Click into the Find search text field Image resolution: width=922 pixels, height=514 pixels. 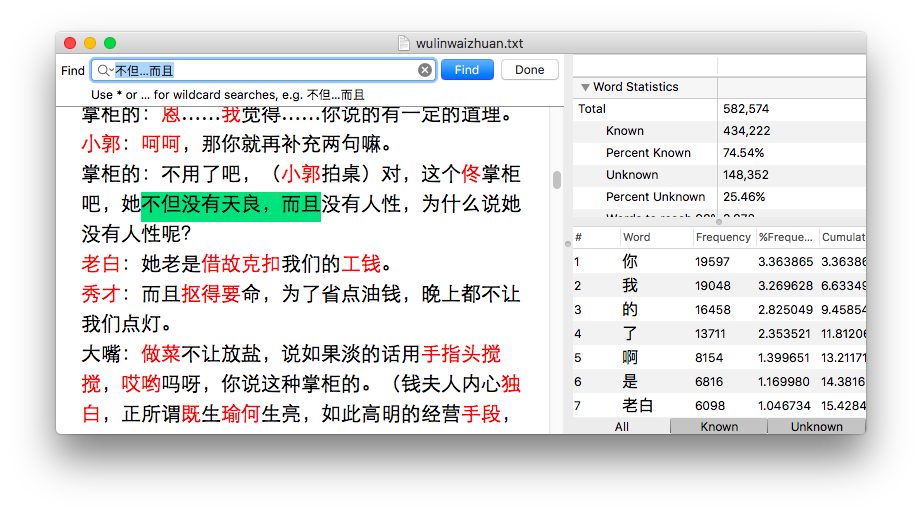pos(265,71)
